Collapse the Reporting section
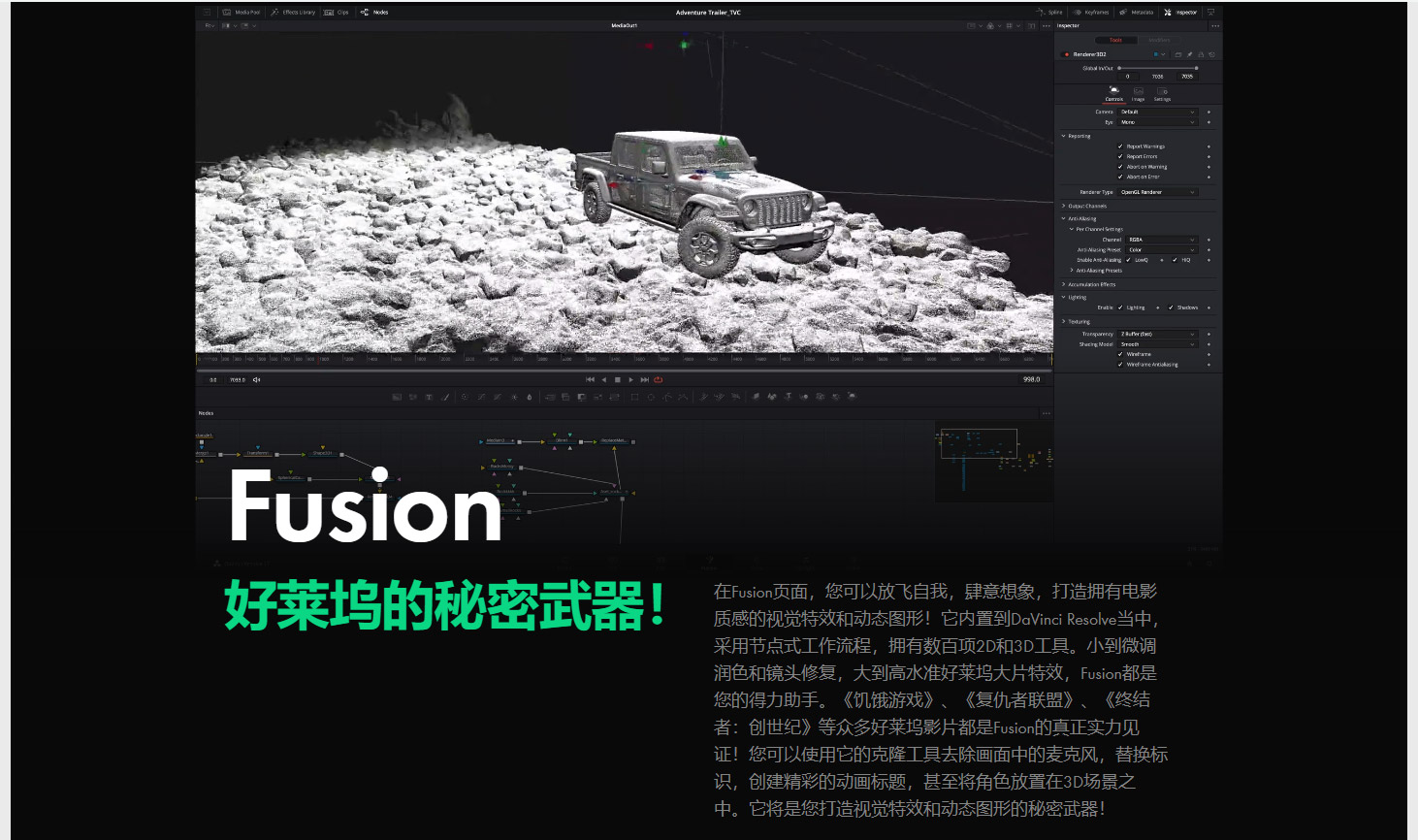Image resolution: width=1418 pixels, height=840 pixels. 1064,136
